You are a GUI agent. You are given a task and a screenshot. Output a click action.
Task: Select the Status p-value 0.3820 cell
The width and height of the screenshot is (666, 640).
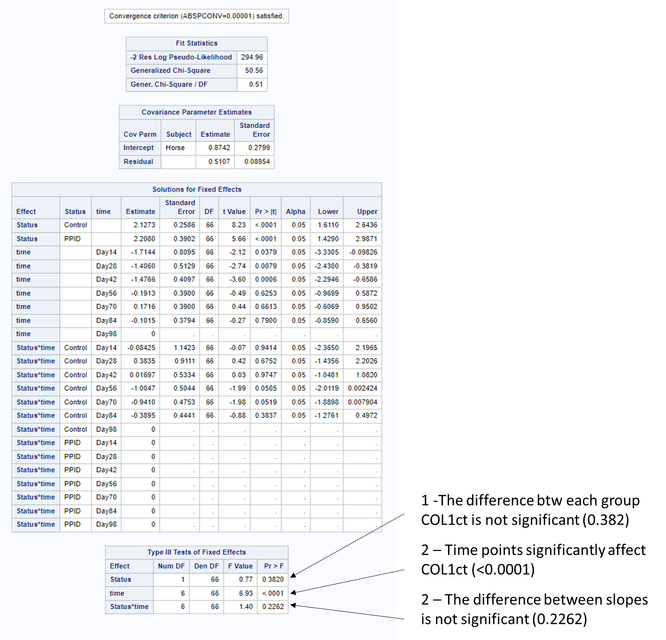(x=273, y=579)
